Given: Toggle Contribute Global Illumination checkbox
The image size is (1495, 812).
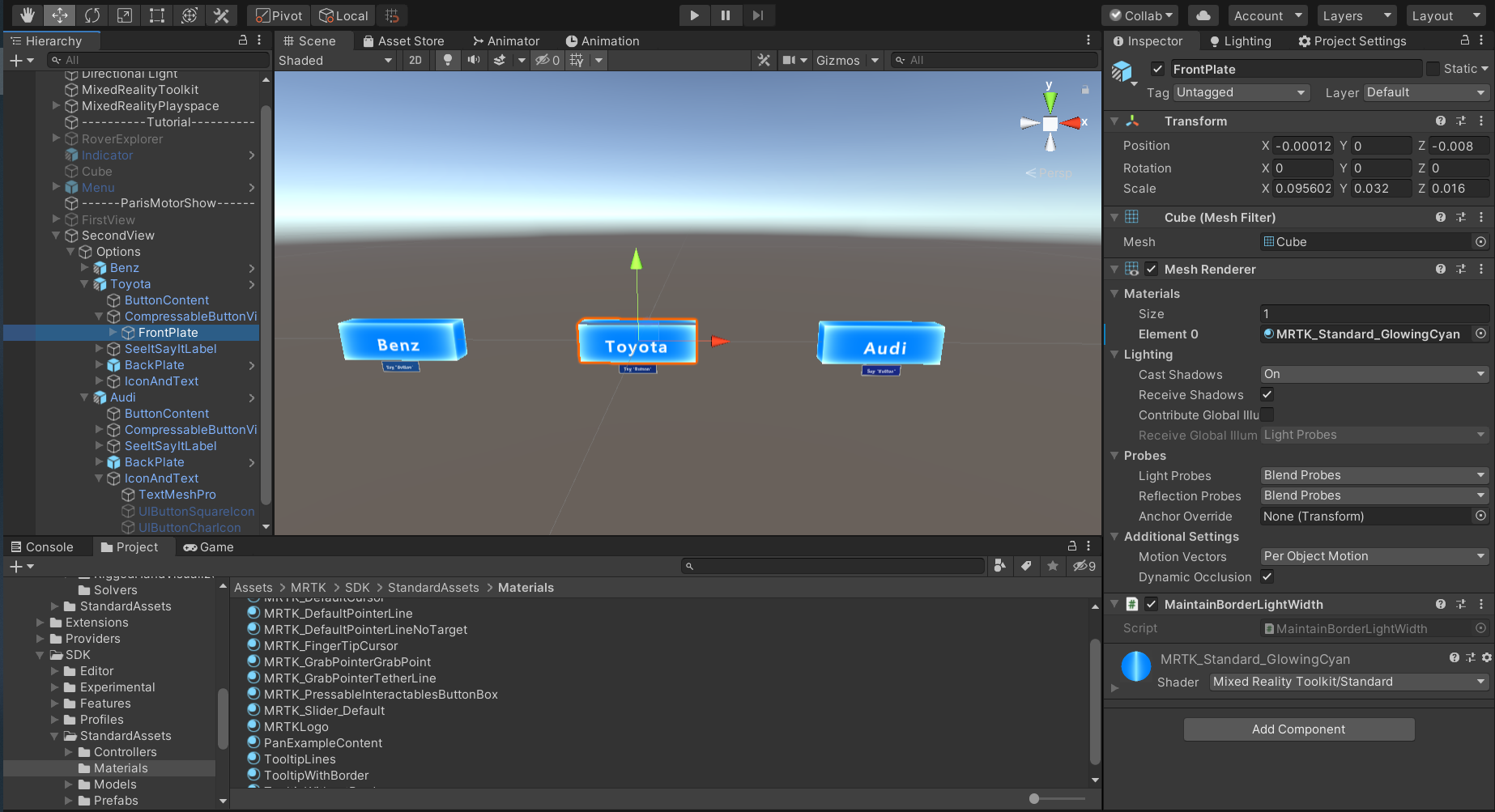Looking at the screenshot, I should [1267, 415].
